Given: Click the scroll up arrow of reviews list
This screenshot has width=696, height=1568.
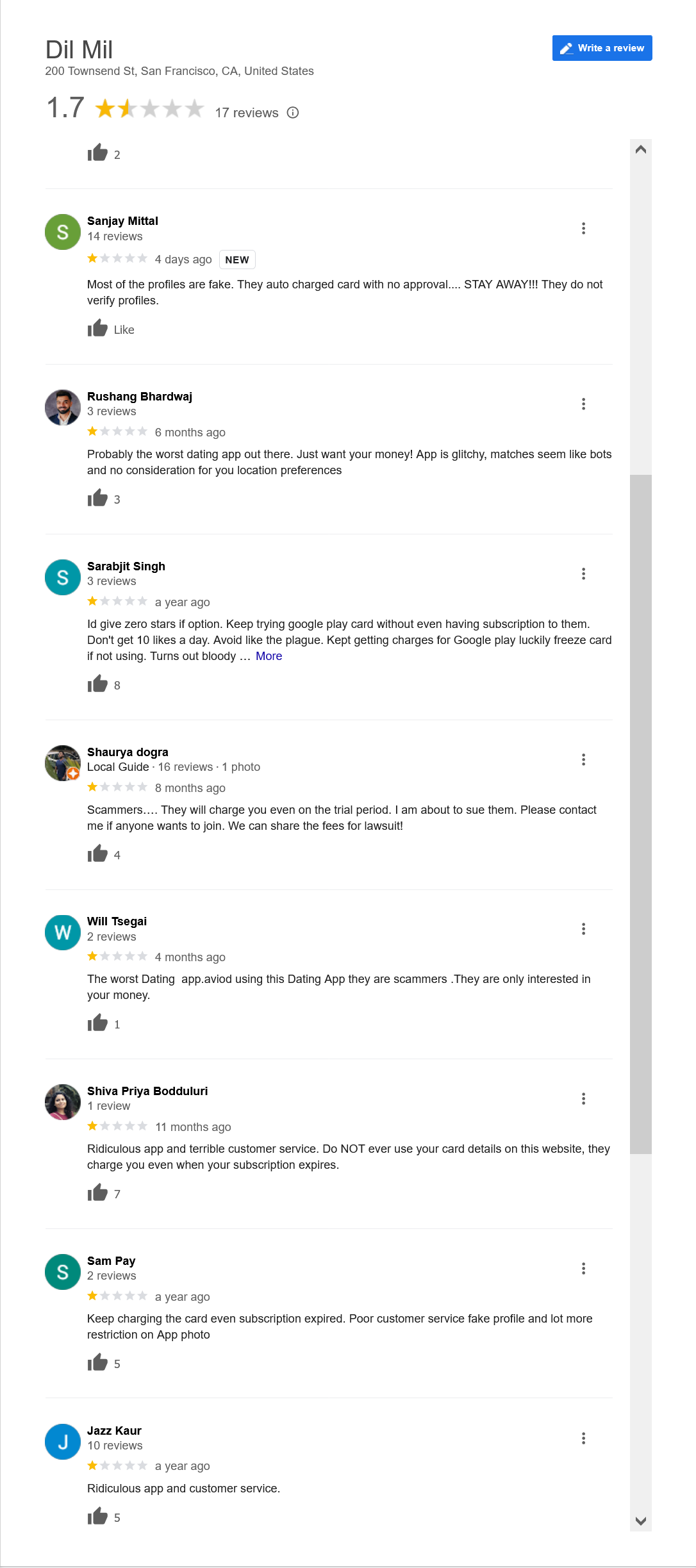Looking at the screenshot, I should pyautogui.click(x=640, y=150).
